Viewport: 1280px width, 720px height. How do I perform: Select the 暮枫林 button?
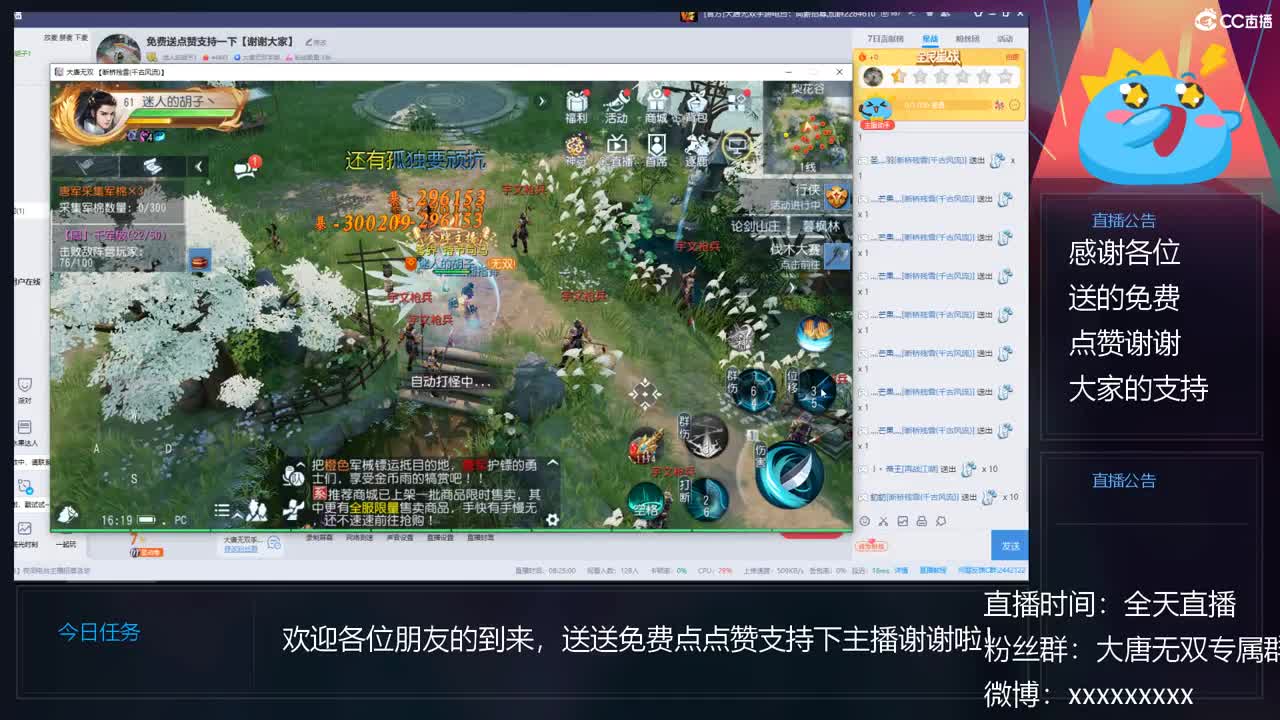pyautogui.click(x=820, y=227)
